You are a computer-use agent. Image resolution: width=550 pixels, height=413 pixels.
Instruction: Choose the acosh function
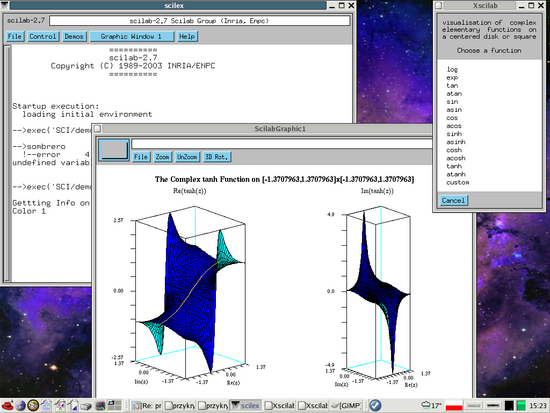tap(456, 158)
